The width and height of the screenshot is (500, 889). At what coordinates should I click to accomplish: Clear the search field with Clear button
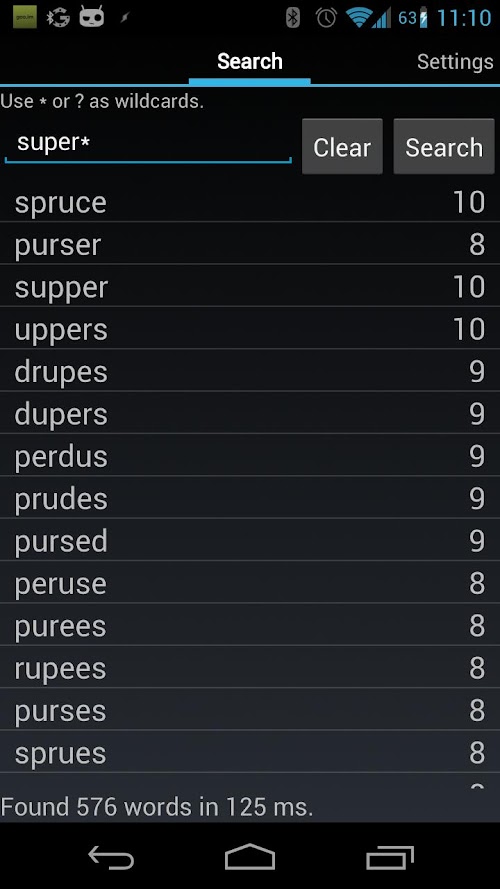(x=342, y=147)
